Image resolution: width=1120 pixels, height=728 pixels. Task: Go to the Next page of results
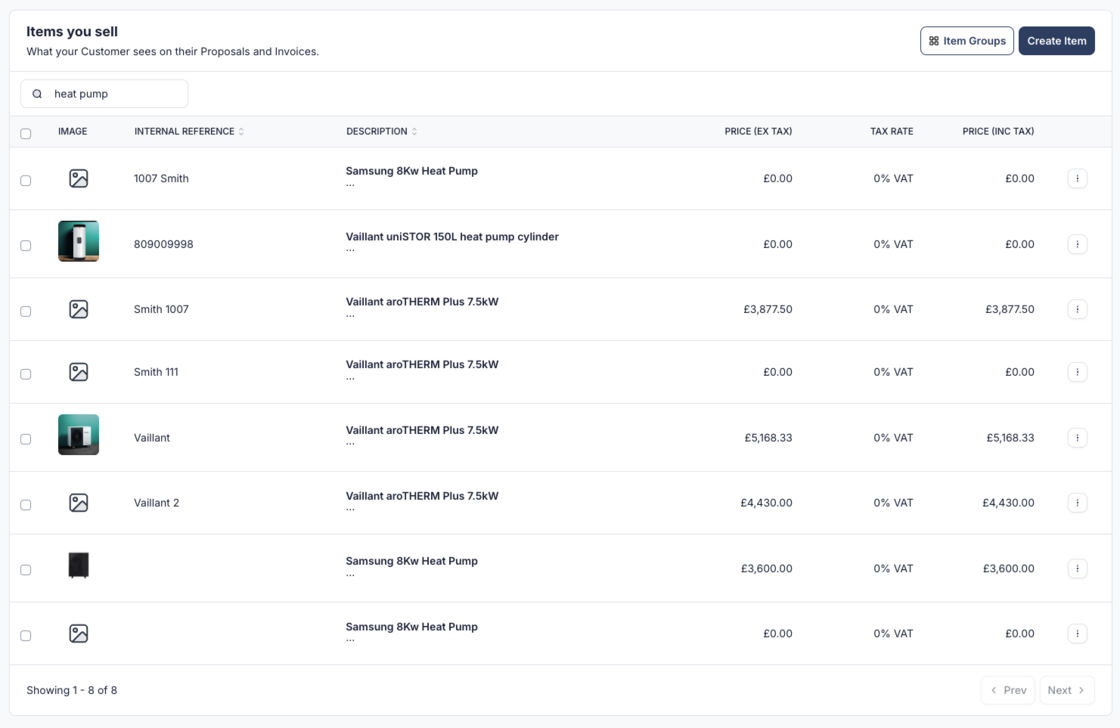(1066, 690)
